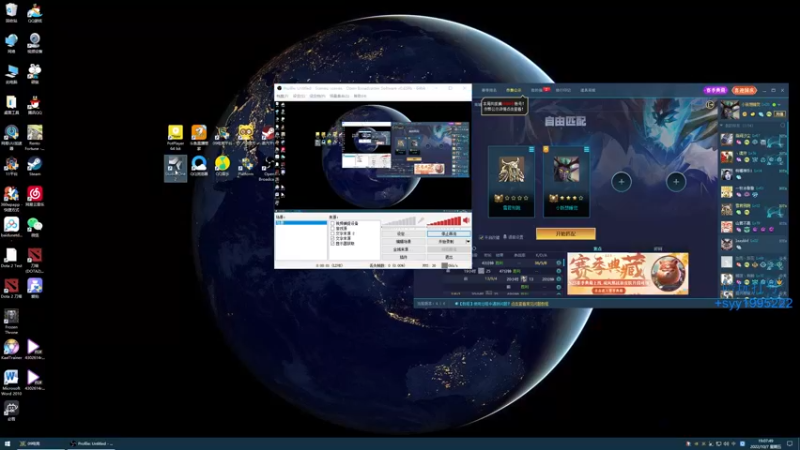Open the online status dropdown next to your username
The height and width of the screenshot is (450, 800).
[779, 105]
